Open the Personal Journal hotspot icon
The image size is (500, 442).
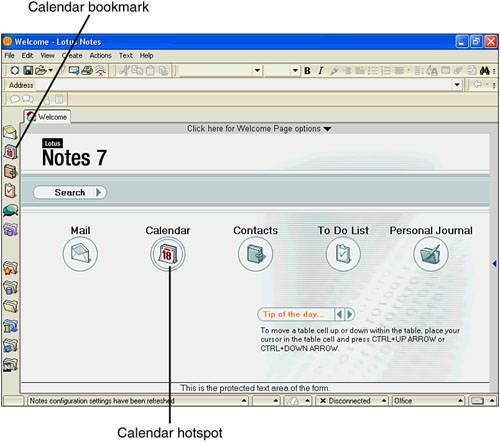pos(431,254)
